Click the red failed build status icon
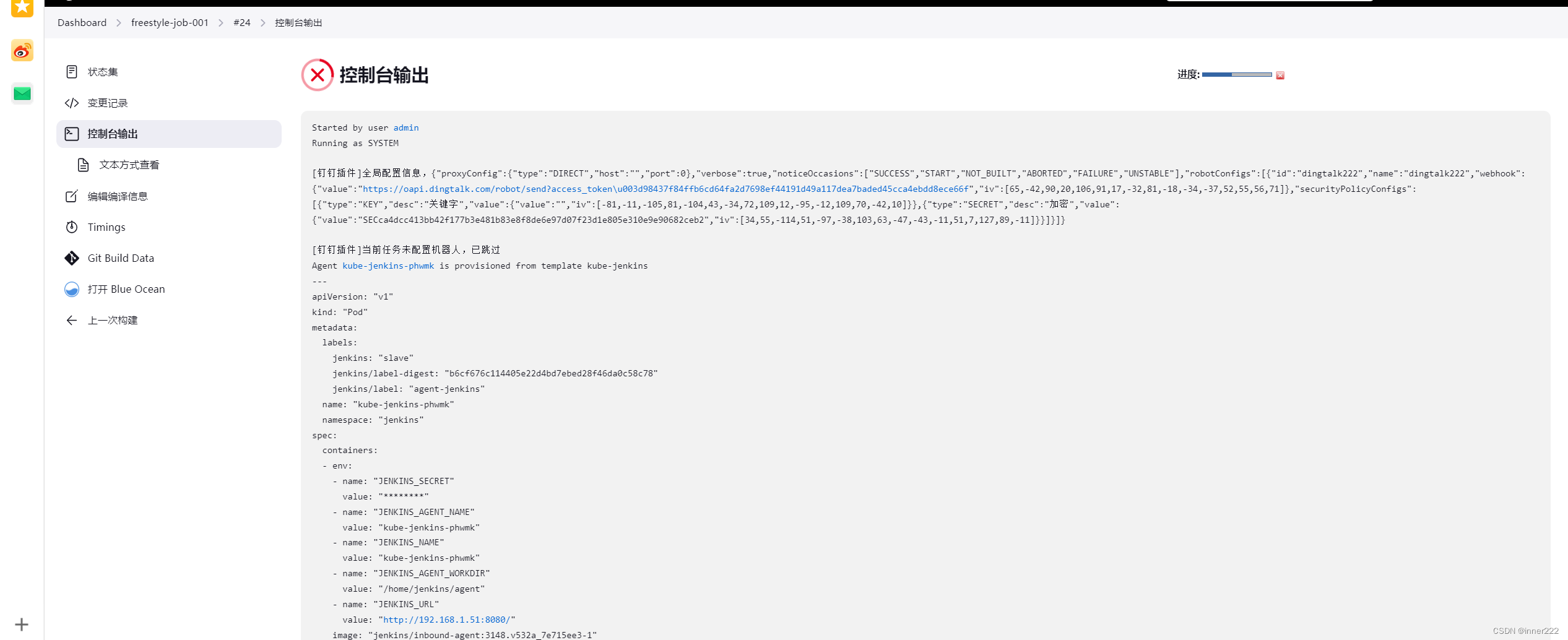The height and width of the screenshot is (640, 1568). (x=318, y=75)
